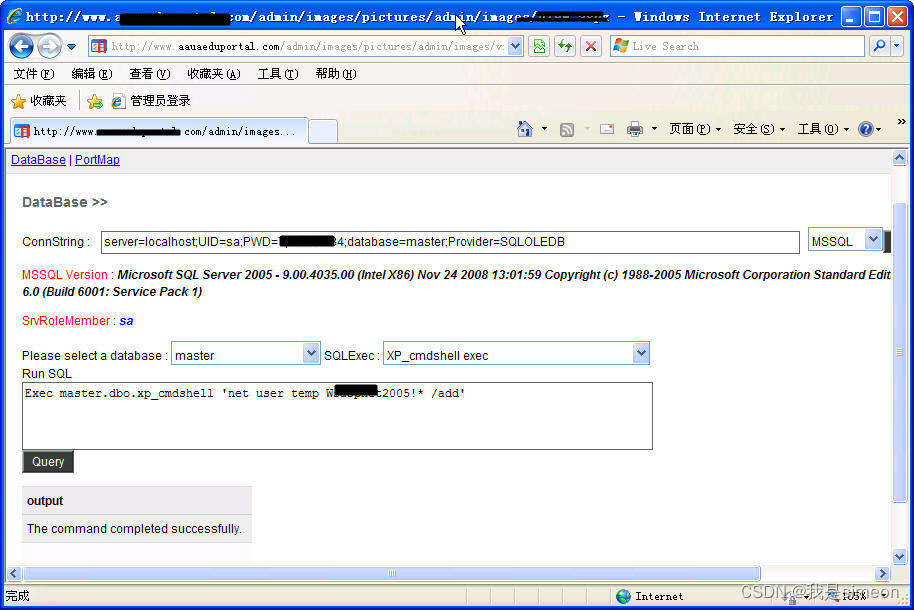
Task: Open the 工具(O) command bar menu
Action: pyautogui.click(x=823, y=129)
